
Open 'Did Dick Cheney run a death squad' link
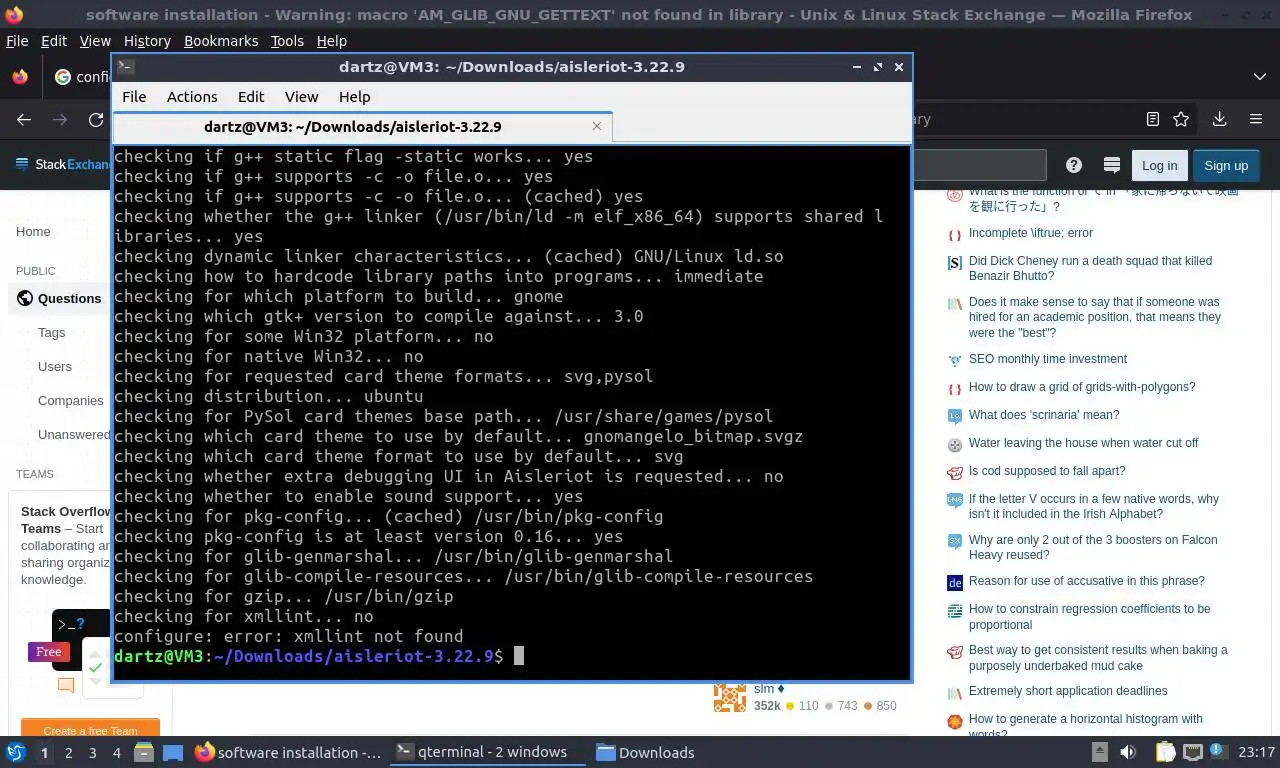(x=1090, y=268)
